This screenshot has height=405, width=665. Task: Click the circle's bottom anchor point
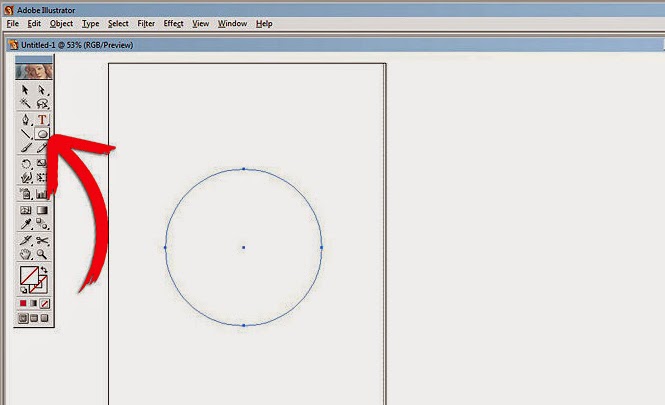pos(243,325)
